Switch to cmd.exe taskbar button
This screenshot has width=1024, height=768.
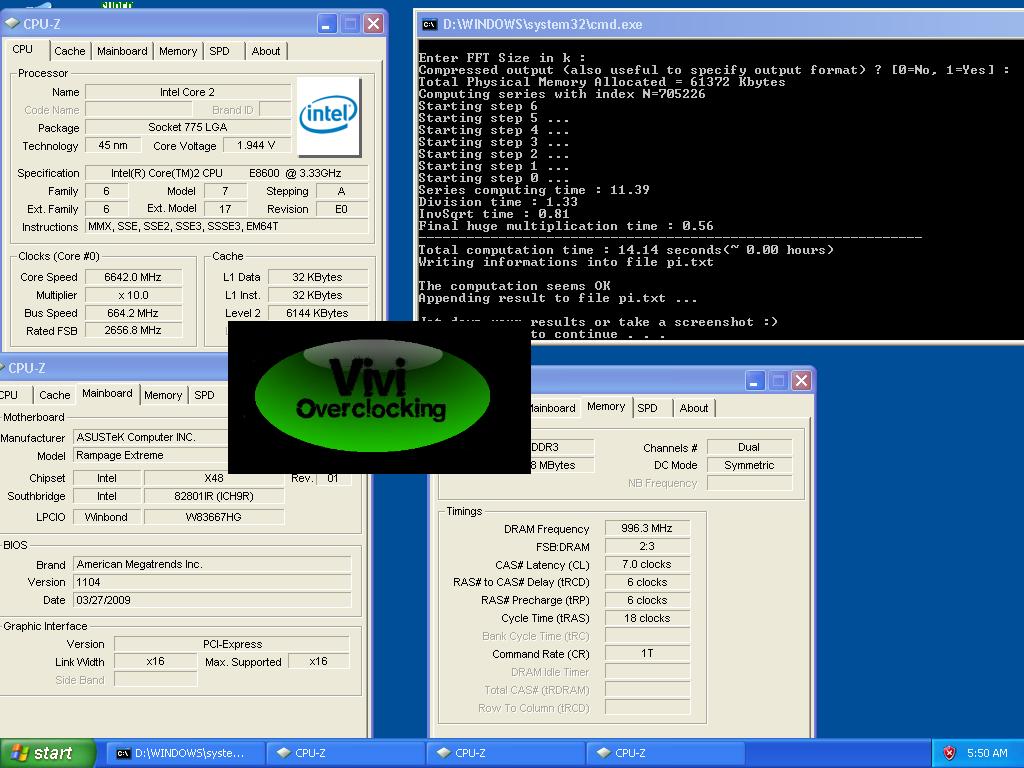tap(185, 753)
